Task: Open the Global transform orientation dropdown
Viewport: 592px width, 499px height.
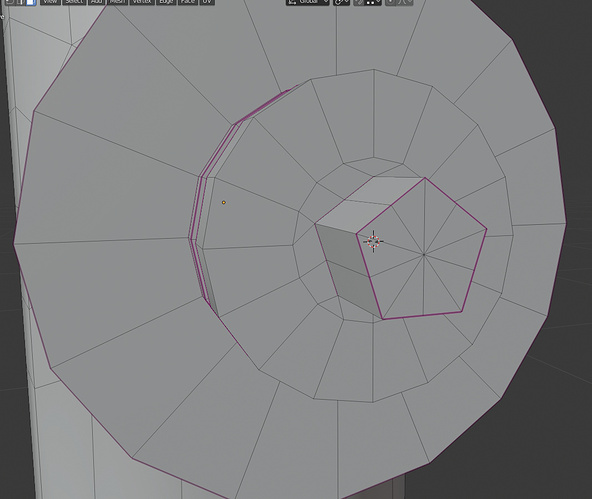Action: coord(308,2)
